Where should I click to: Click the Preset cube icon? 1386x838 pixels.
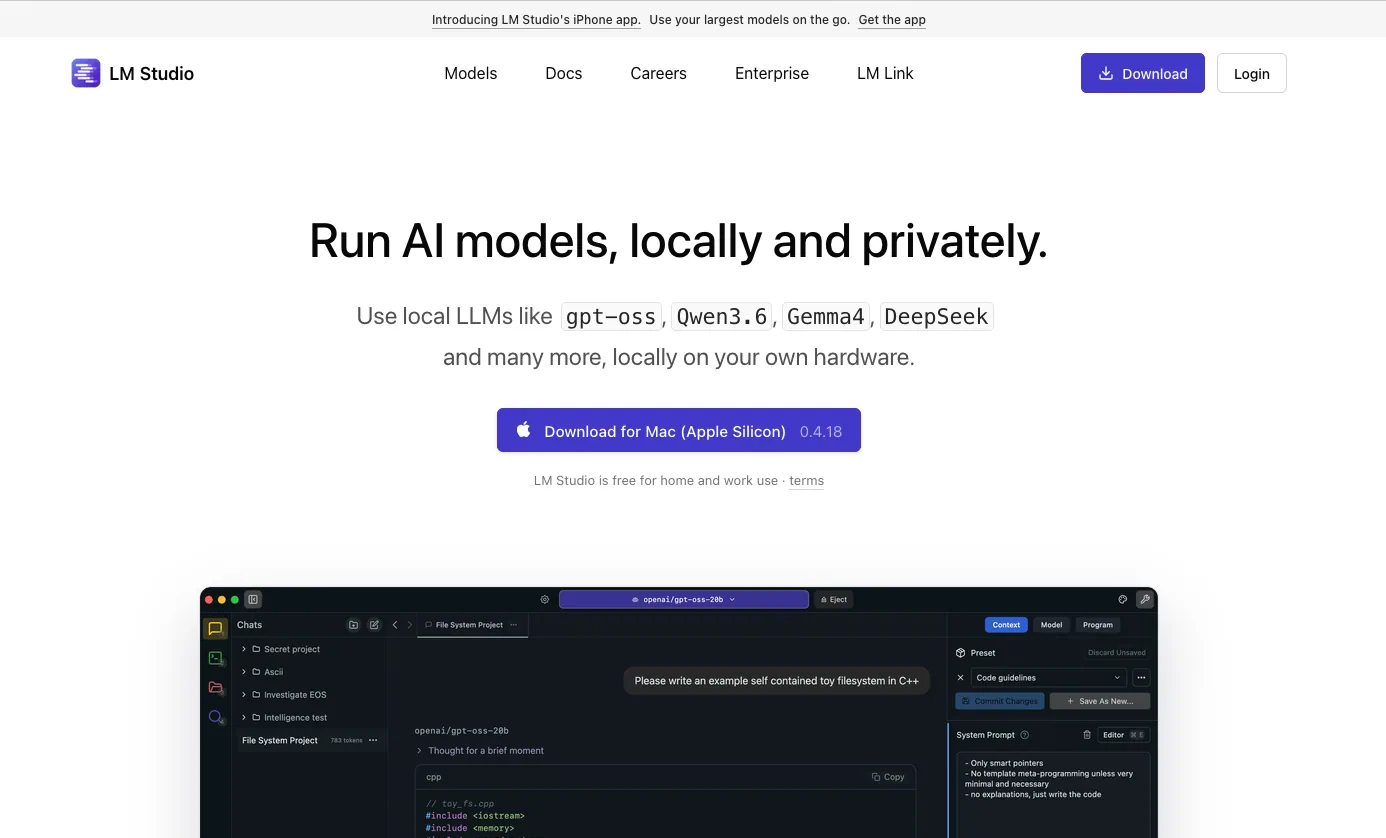[x=961, y=653]
